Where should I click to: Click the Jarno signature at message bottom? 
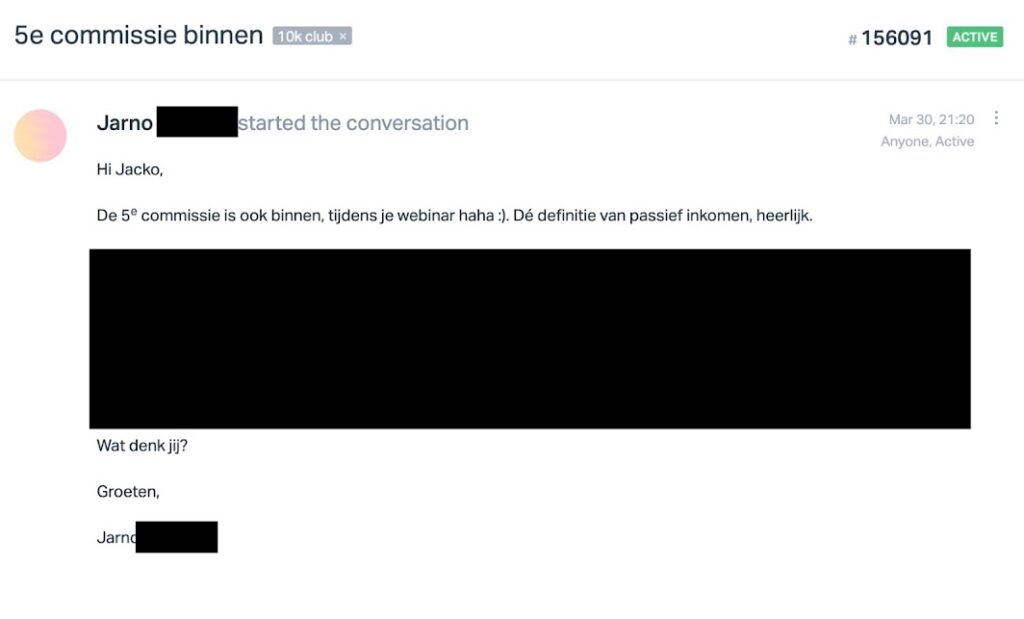point(116,537)
